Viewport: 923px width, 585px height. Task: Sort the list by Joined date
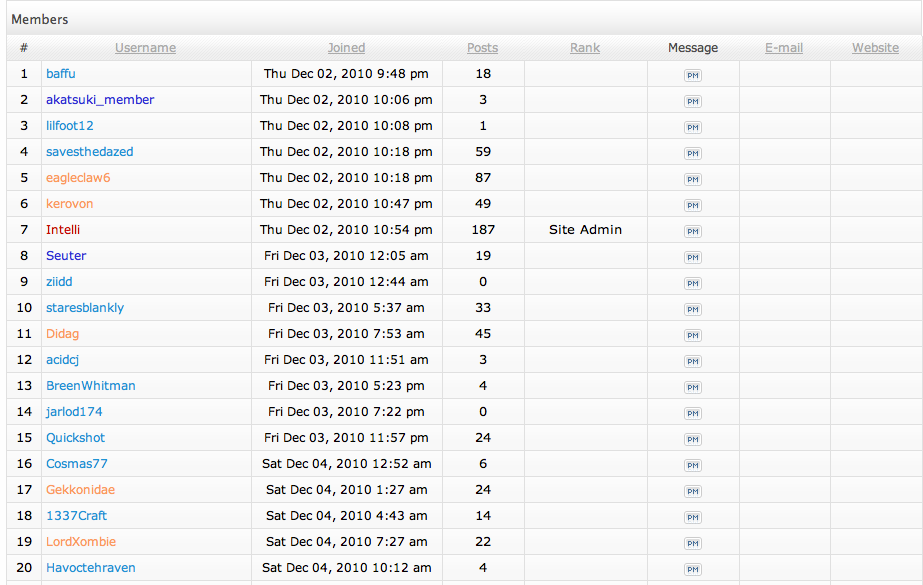pos(346,48)
